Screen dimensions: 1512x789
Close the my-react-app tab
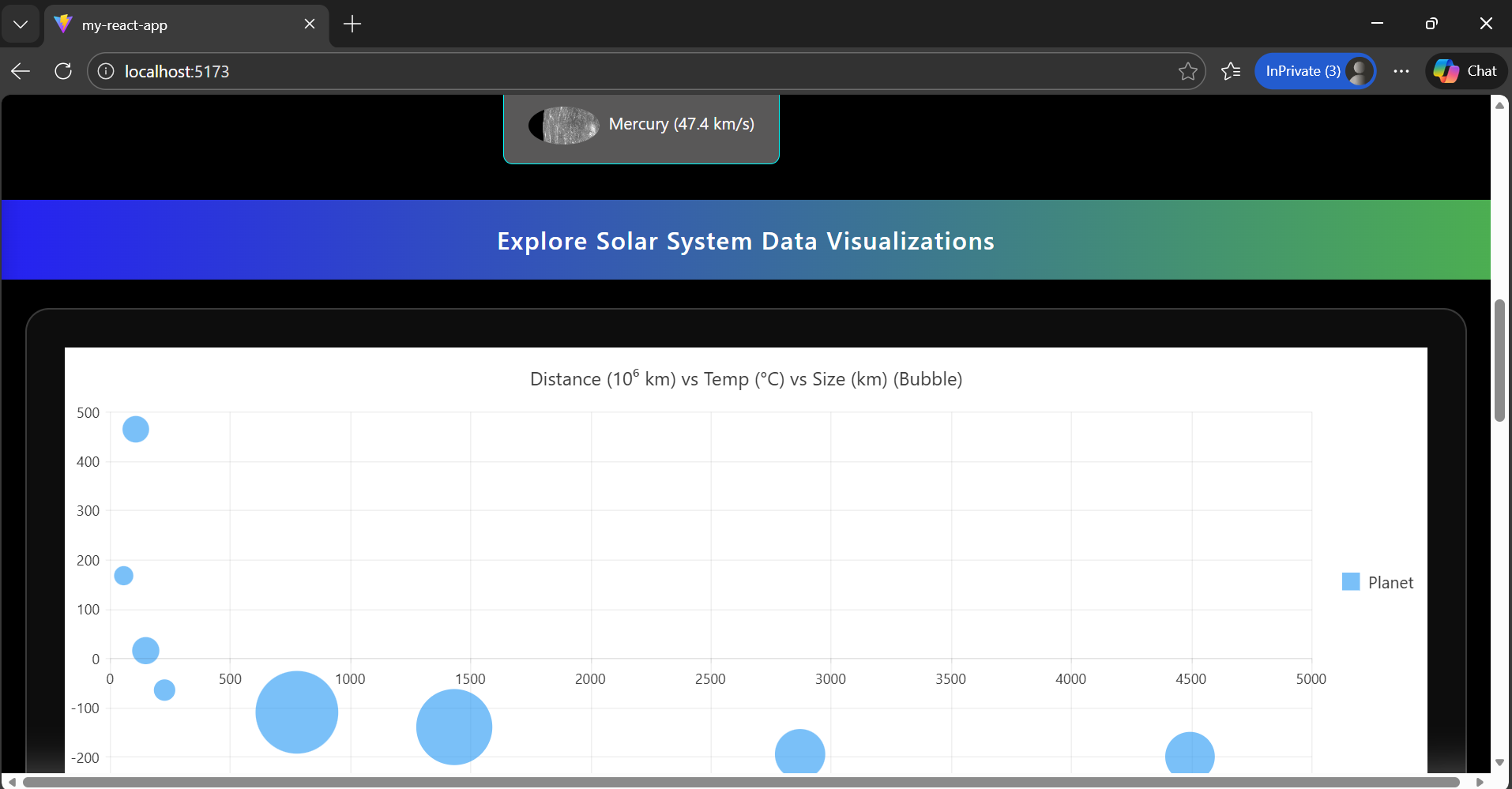click(310, 24)
